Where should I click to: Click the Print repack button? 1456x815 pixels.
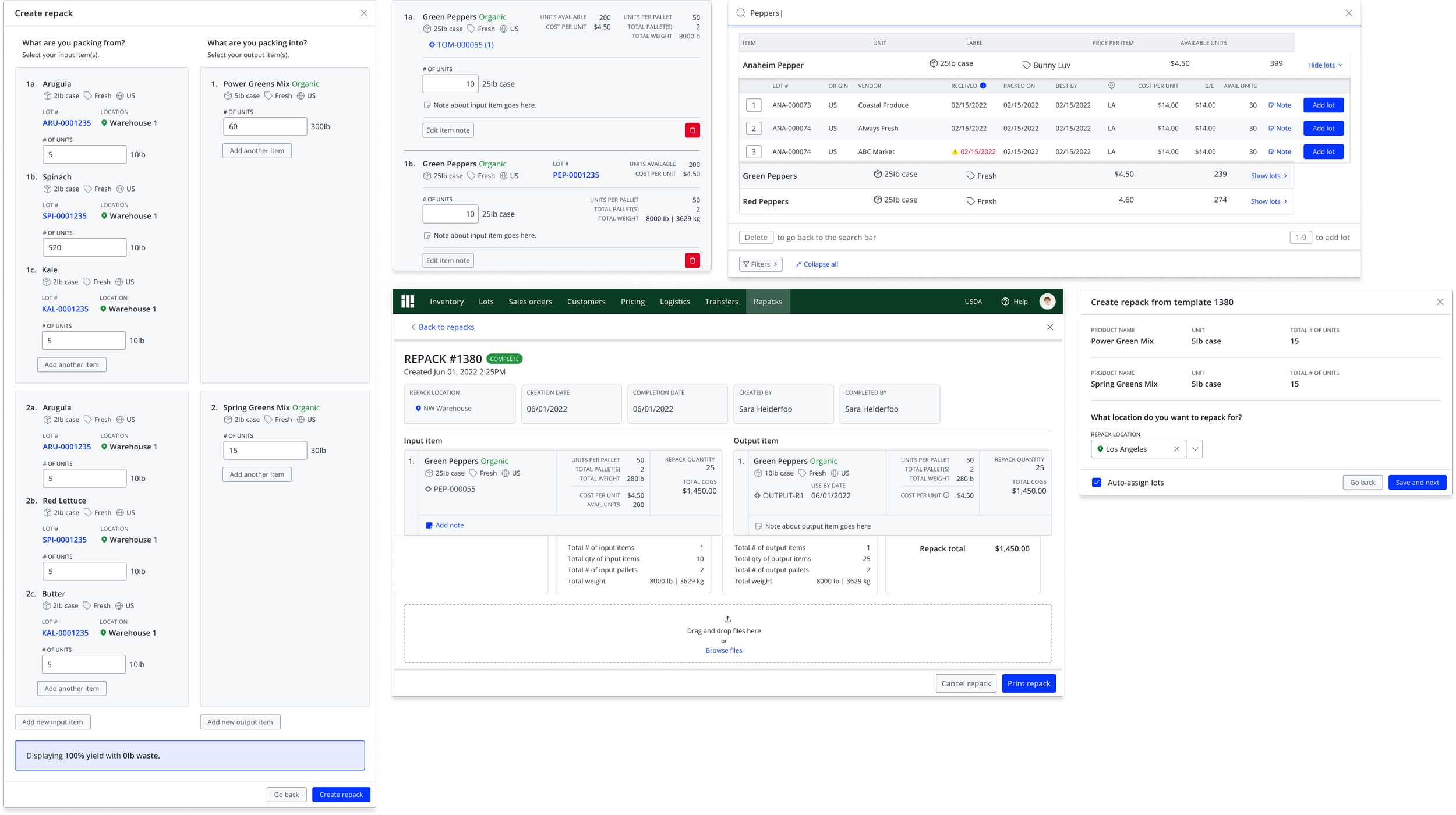click(x=1029, y=683)
